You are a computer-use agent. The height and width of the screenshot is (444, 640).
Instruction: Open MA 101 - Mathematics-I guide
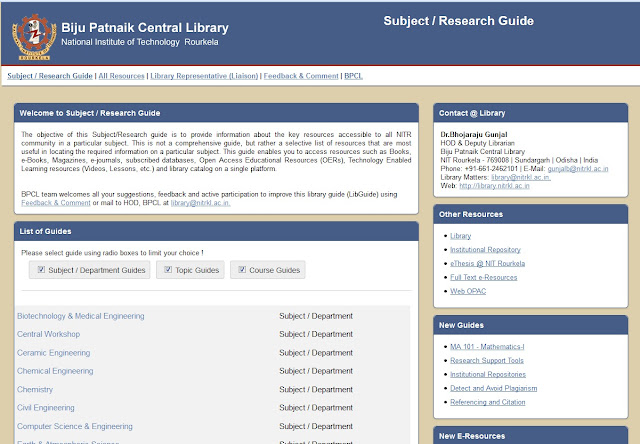[487, 346]
